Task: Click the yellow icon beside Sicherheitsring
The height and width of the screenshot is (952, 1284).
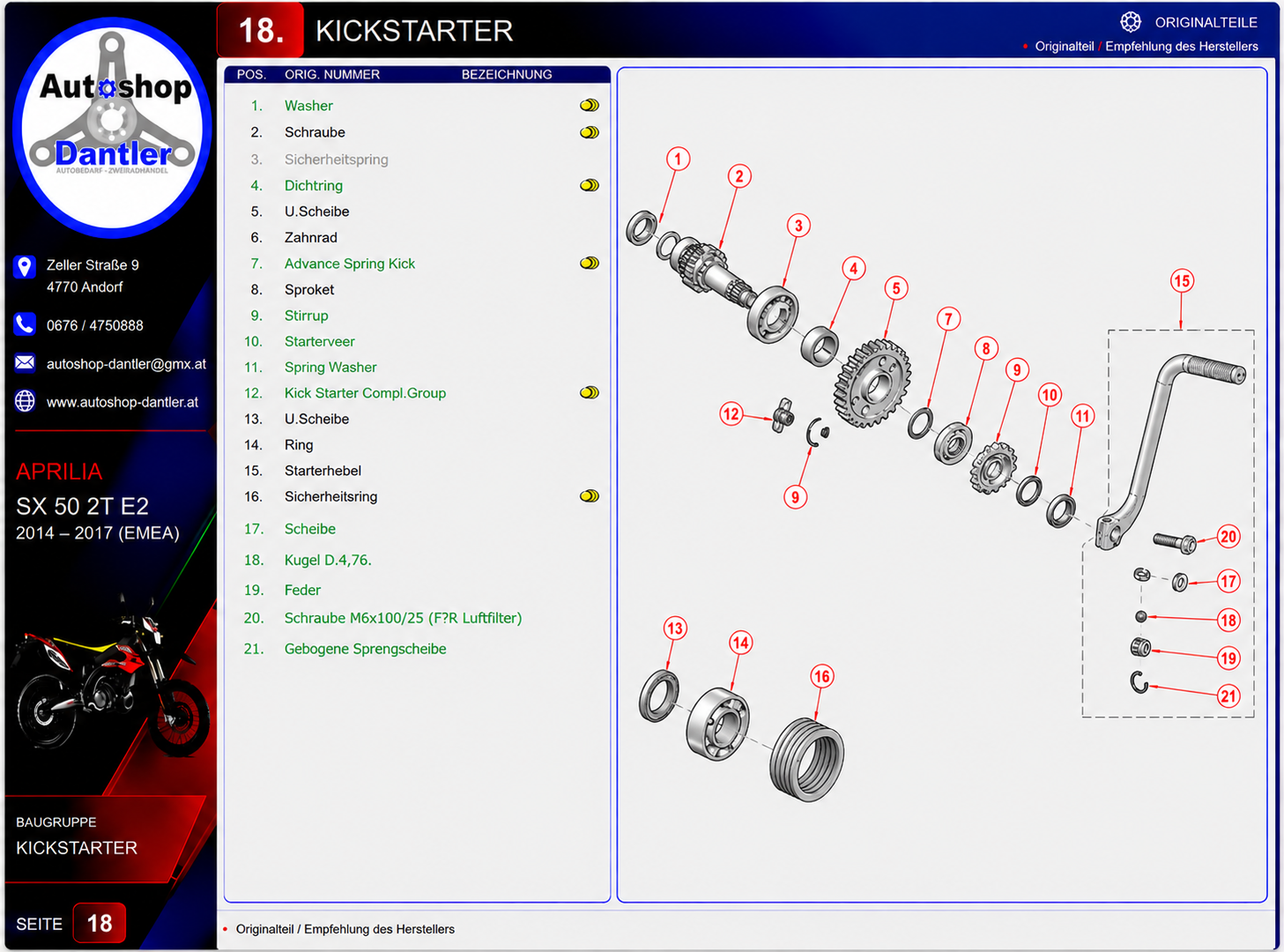Action: 590,496
